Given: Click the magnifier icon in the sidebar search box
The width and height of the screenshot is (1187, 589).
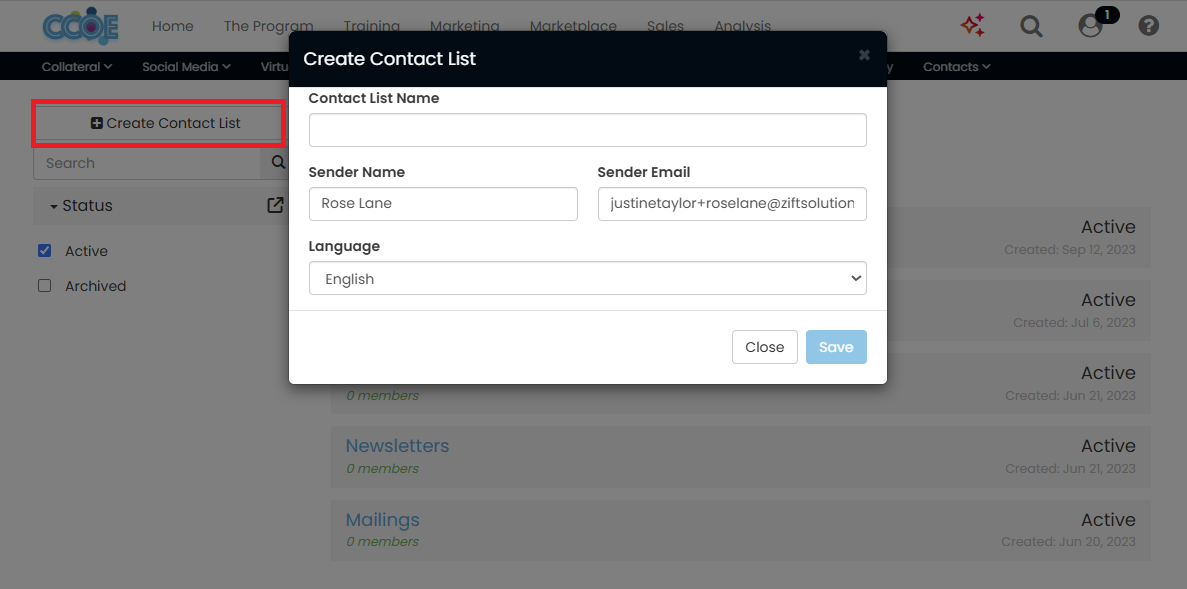Looking at the screenshot, I should click(x=277, y=162).
